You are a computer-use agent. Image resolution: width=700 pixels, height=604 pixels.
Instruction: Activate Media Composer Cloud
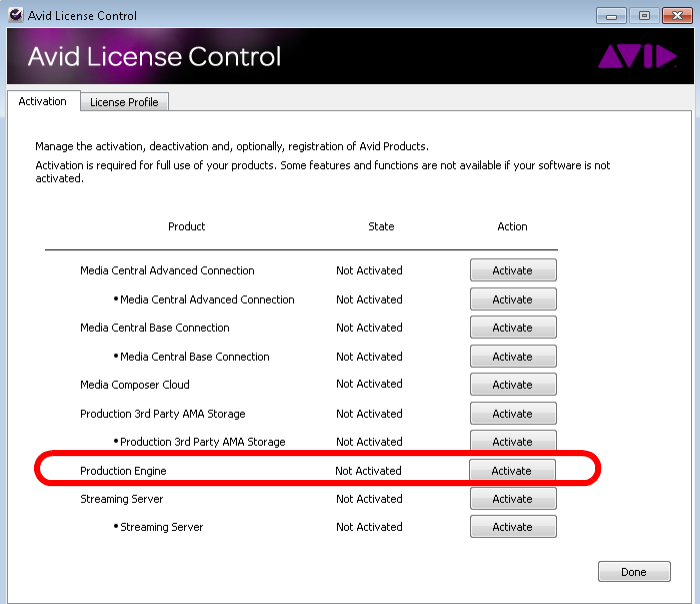tap(512, 384)
